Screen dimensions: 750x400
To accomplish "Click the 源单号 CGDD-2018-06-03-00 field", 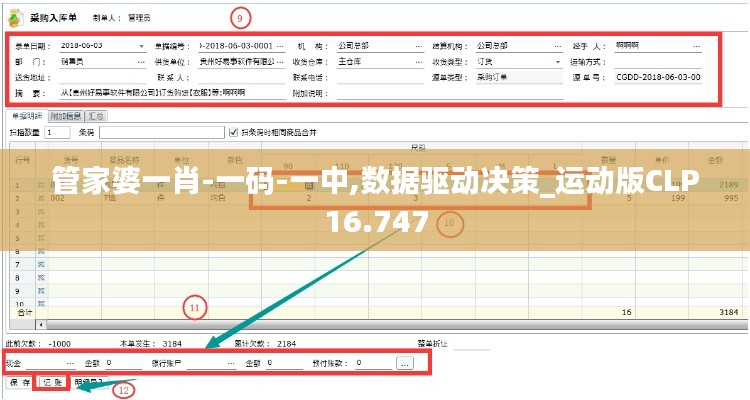I will pyautogui.click(x=658, y=78).
